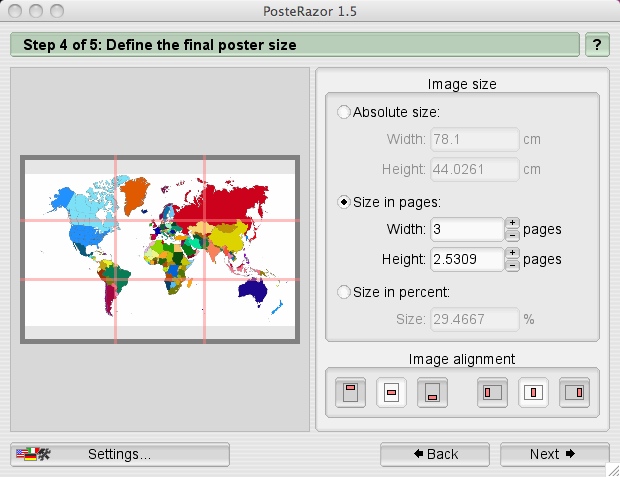Click the window close button

pos(15,11)
